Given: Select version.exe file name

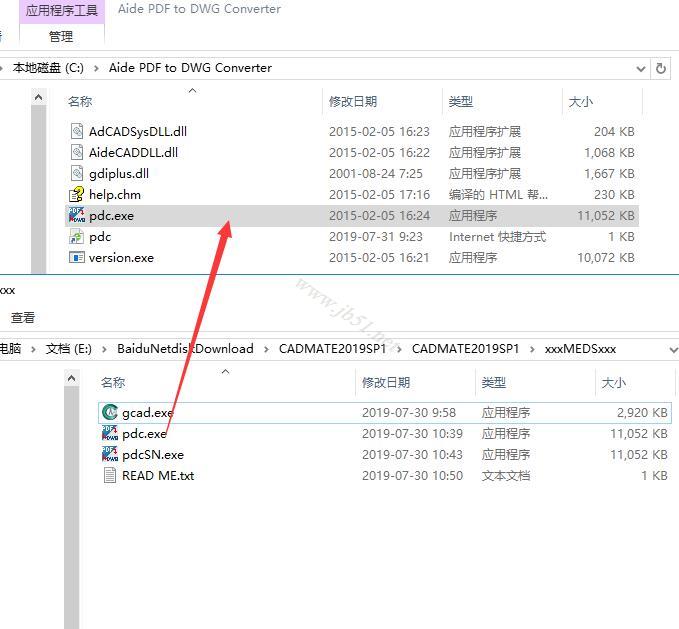Looking at the screenshot, I should (x=121, y=258).
